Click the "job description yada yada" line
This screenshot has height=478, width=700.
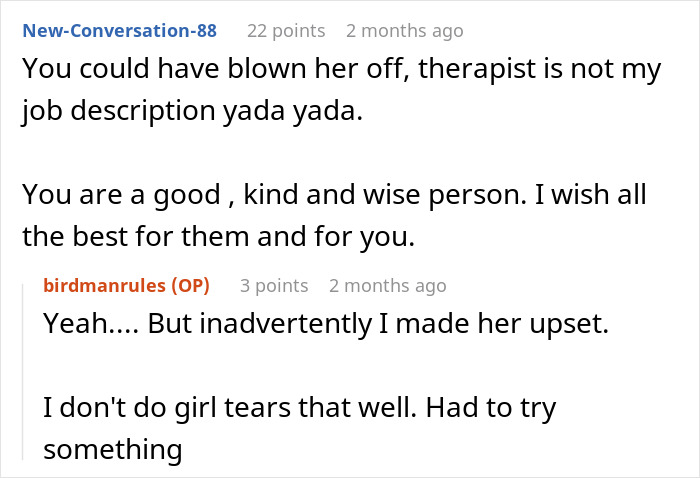tap(190, 110)
